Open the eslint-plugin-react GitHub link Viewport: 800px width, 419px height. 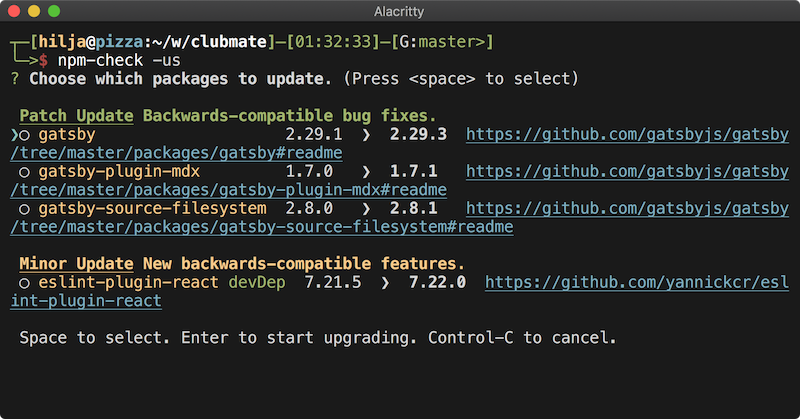pos(636,282)
